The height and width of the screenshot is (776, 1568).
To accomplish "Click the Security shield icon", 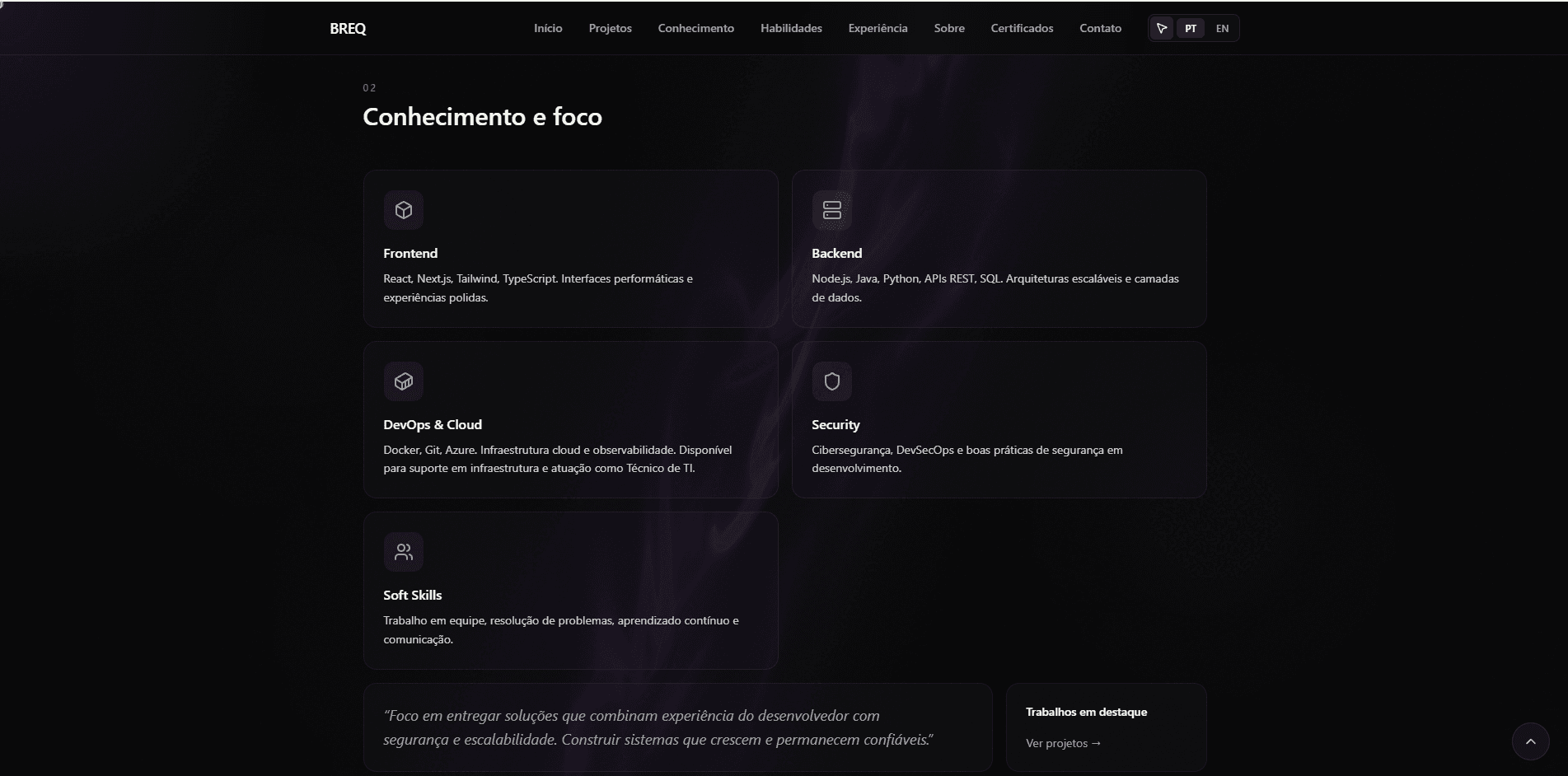I will pyautogui.click(x=832, y=381).
